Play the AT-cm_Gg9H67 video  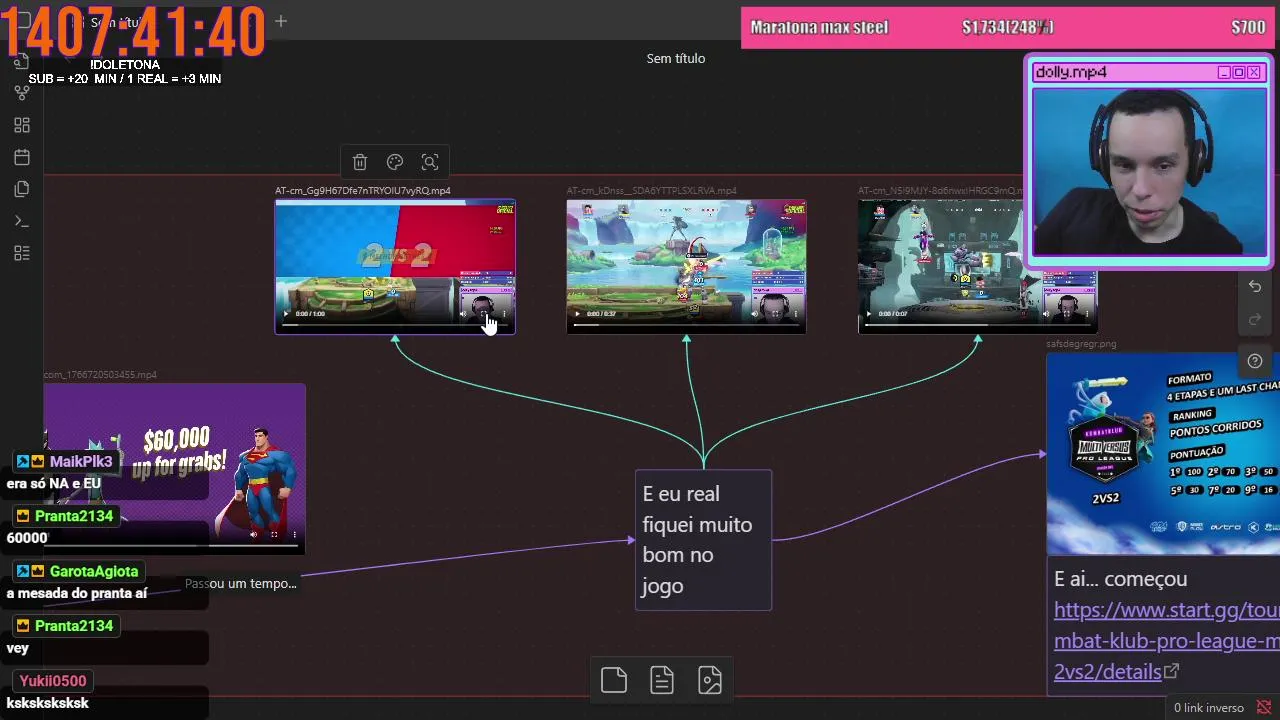(286, 314)
